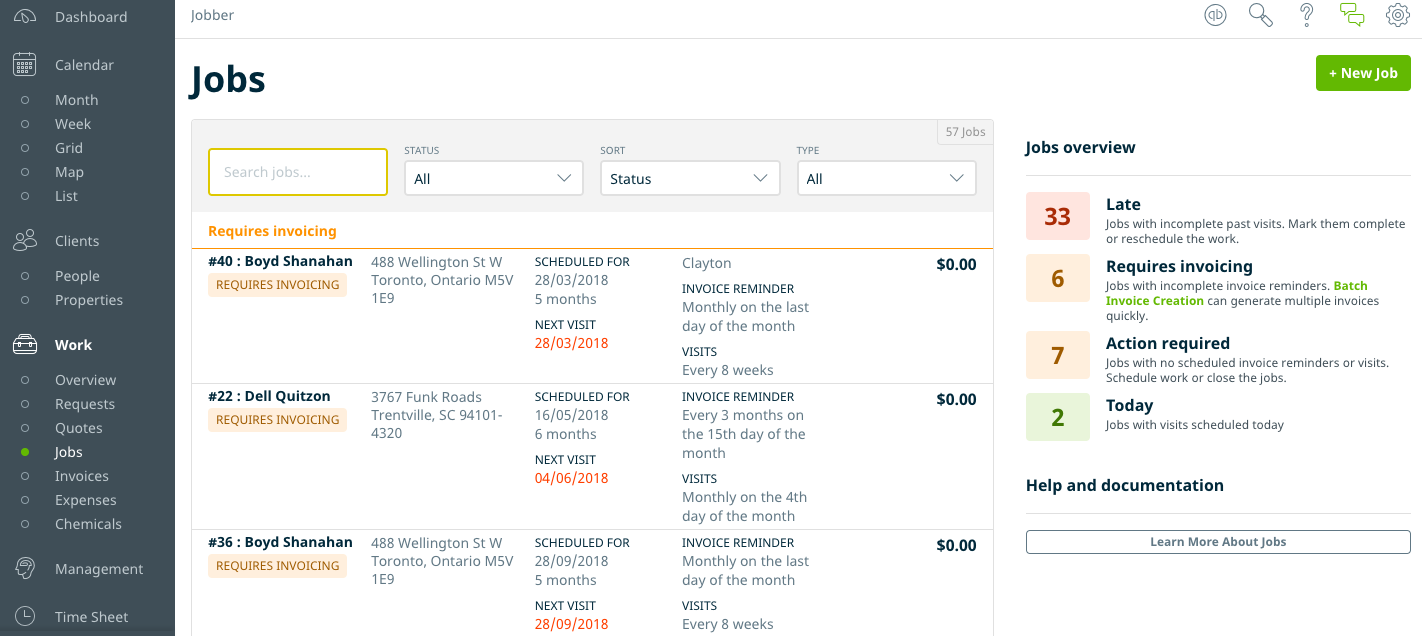Open the Management head icon in sidebar
This screenshot has width=1422, height=636.
(x=25, y=569)
